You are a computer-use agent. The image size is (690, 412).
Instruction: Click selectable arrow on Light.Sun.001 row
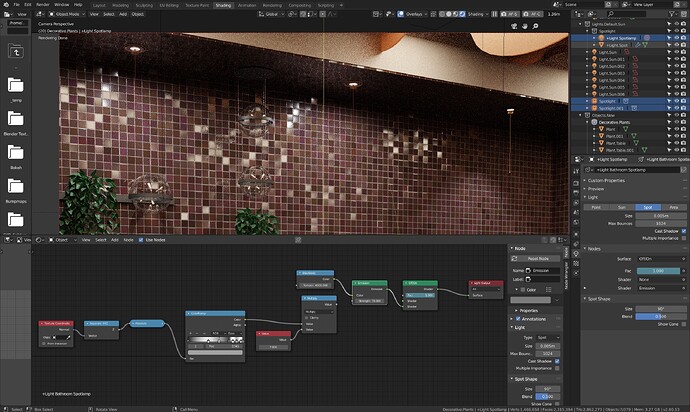[669, 59]
